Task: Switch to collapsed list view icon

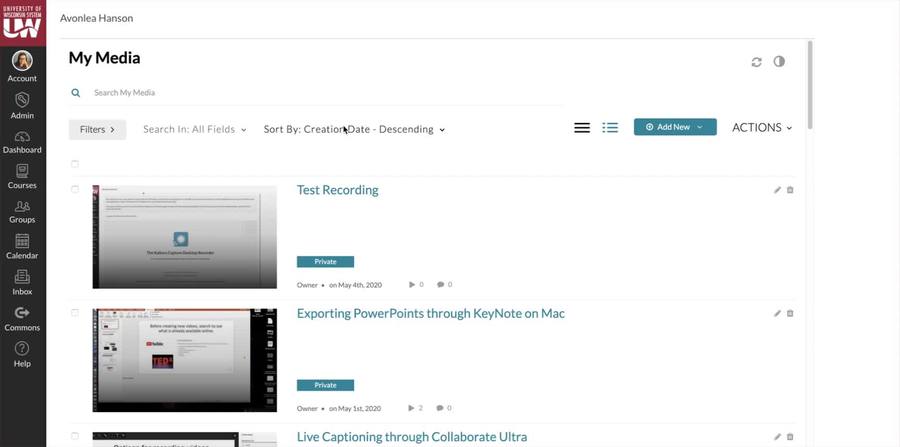Action: click(x=582, y=127)
